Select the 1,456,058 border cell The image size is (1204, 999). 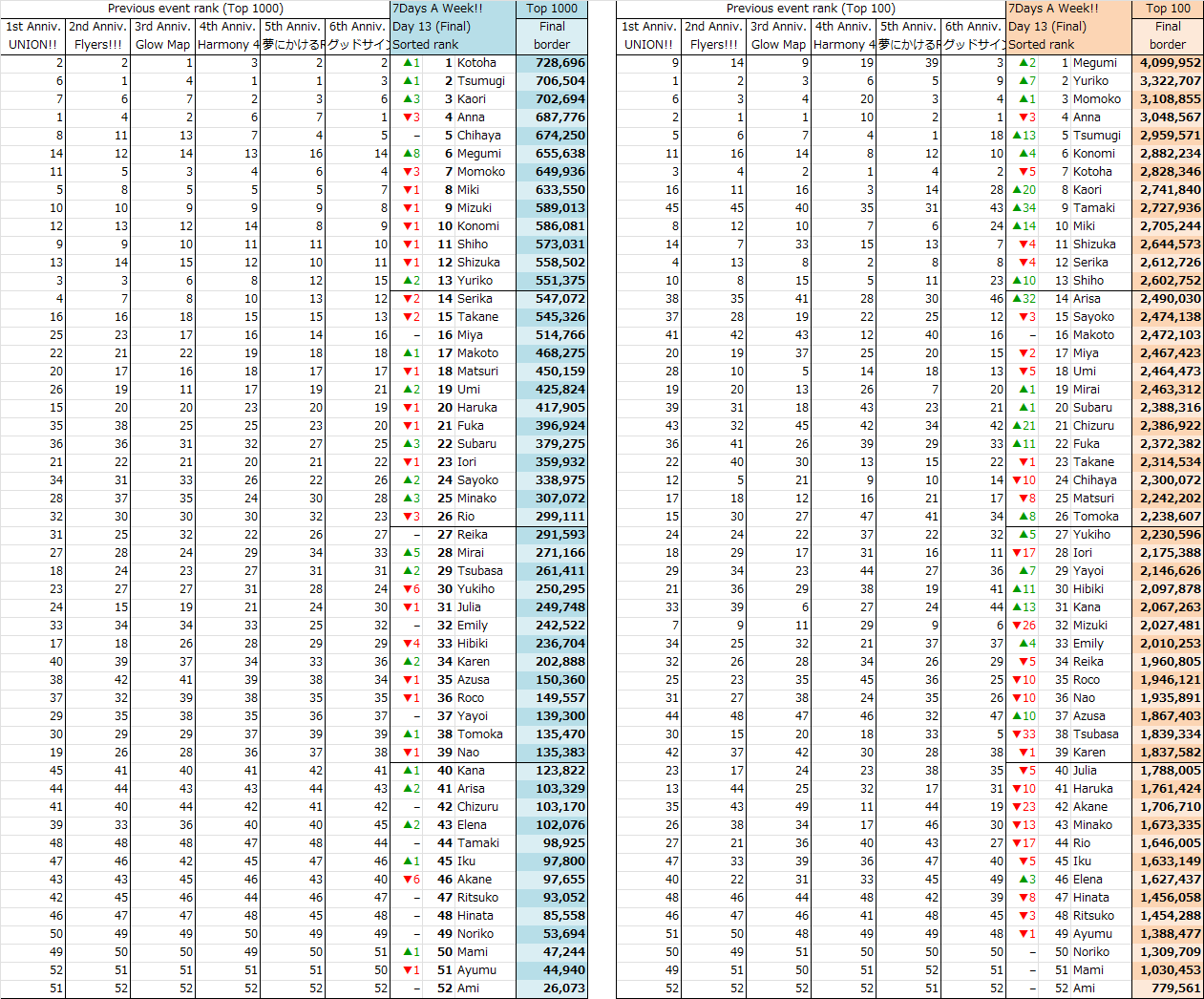coord(1168,898)
